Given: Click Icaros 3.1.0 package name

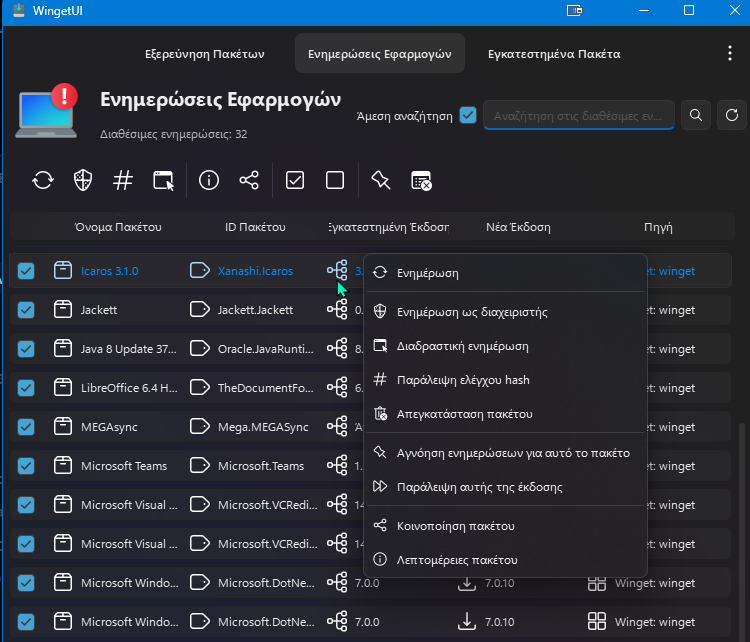Looking at the screenshot, I should 110,271.
